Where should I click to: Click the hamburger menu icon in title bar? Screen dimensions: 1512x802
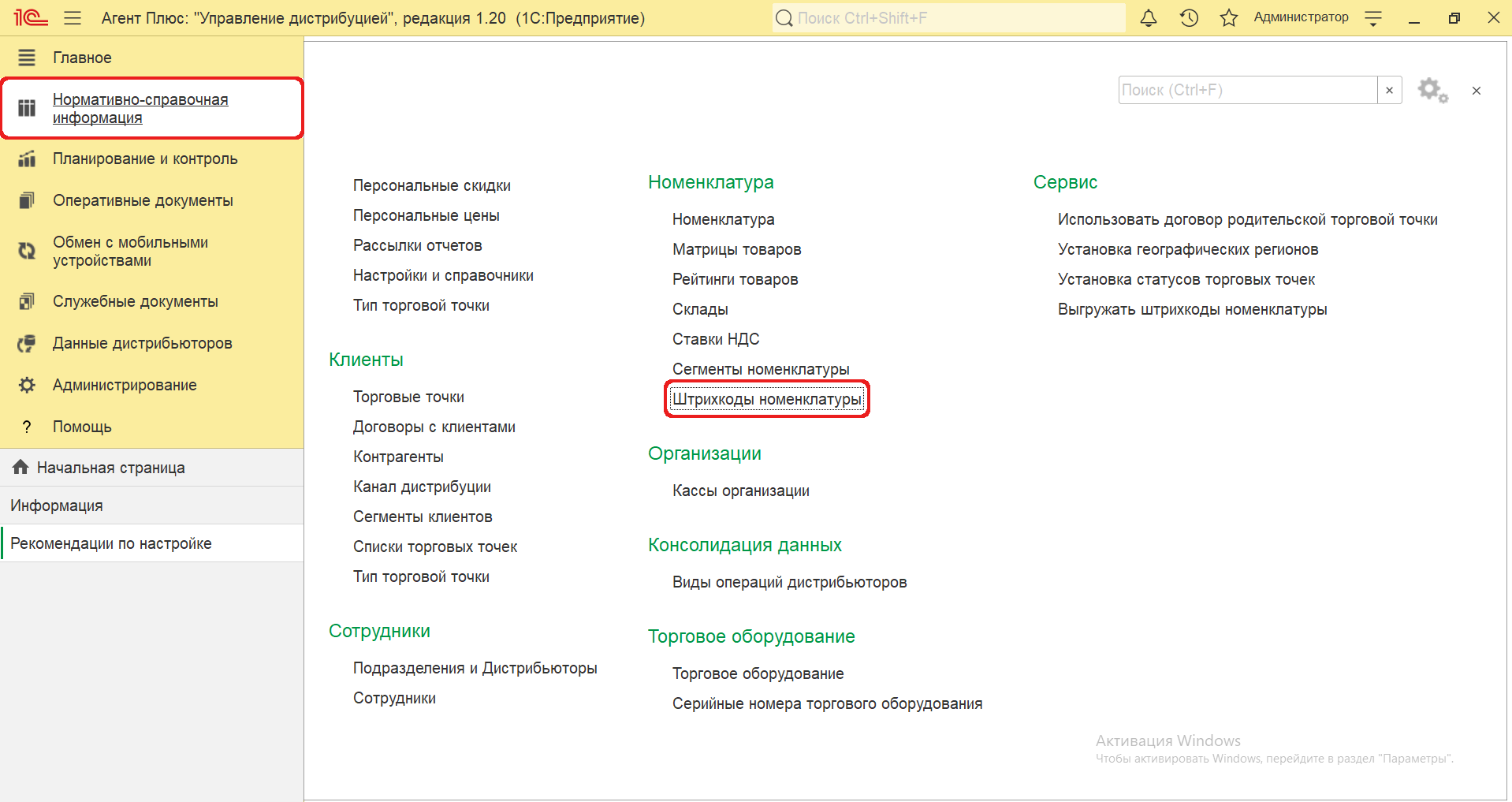coord(73,18)
